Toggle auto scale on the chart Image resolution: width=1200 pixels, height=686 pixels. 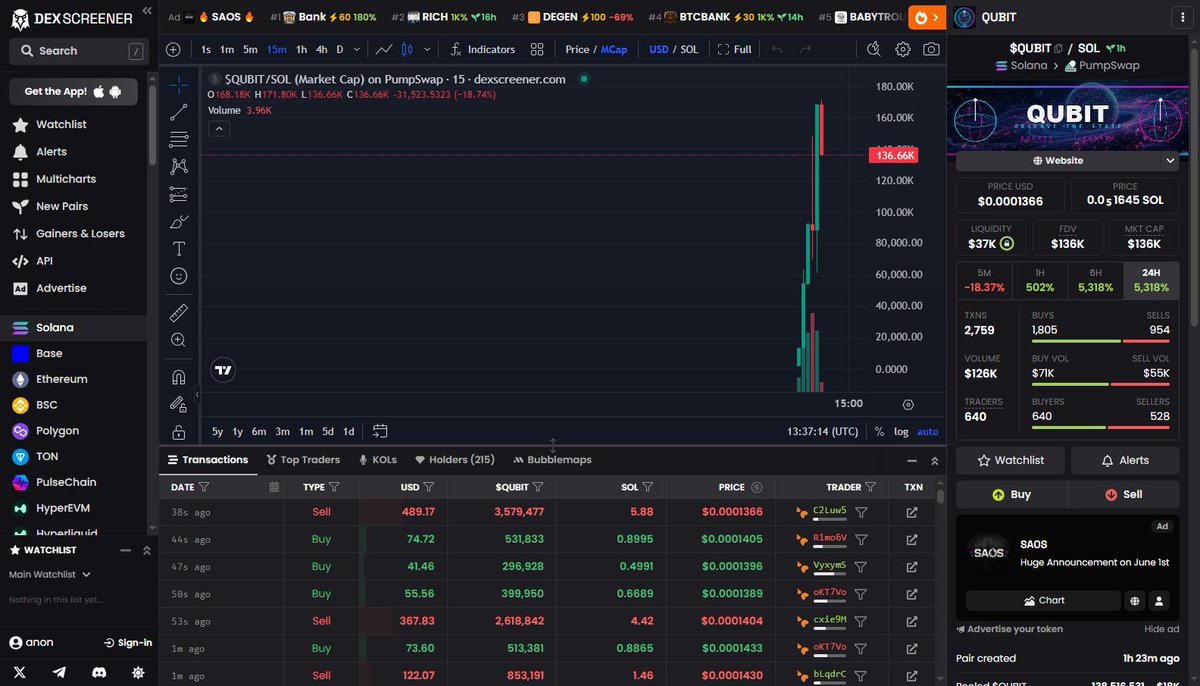pyautogui.click(x=928, y=431)
